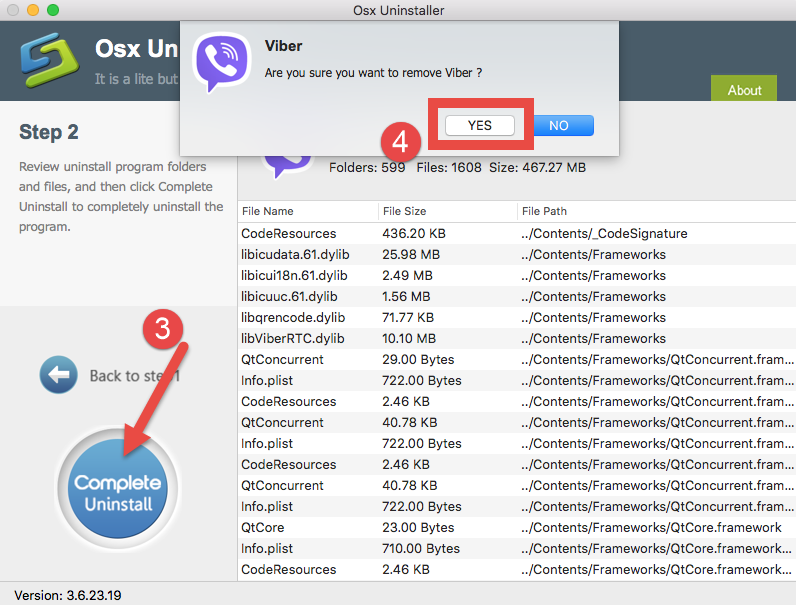Click the Viber icon in the confirmation dialog
The height and width of the screenshot is (605, 796).
[x=221, y=62]
